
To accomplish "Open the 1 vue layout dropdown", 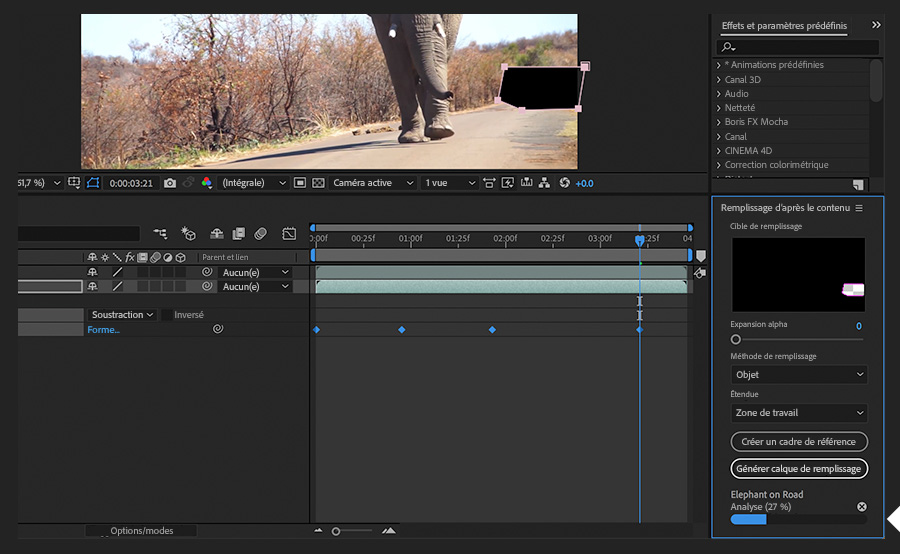I will pyautogui.click(x=449, y=183).
